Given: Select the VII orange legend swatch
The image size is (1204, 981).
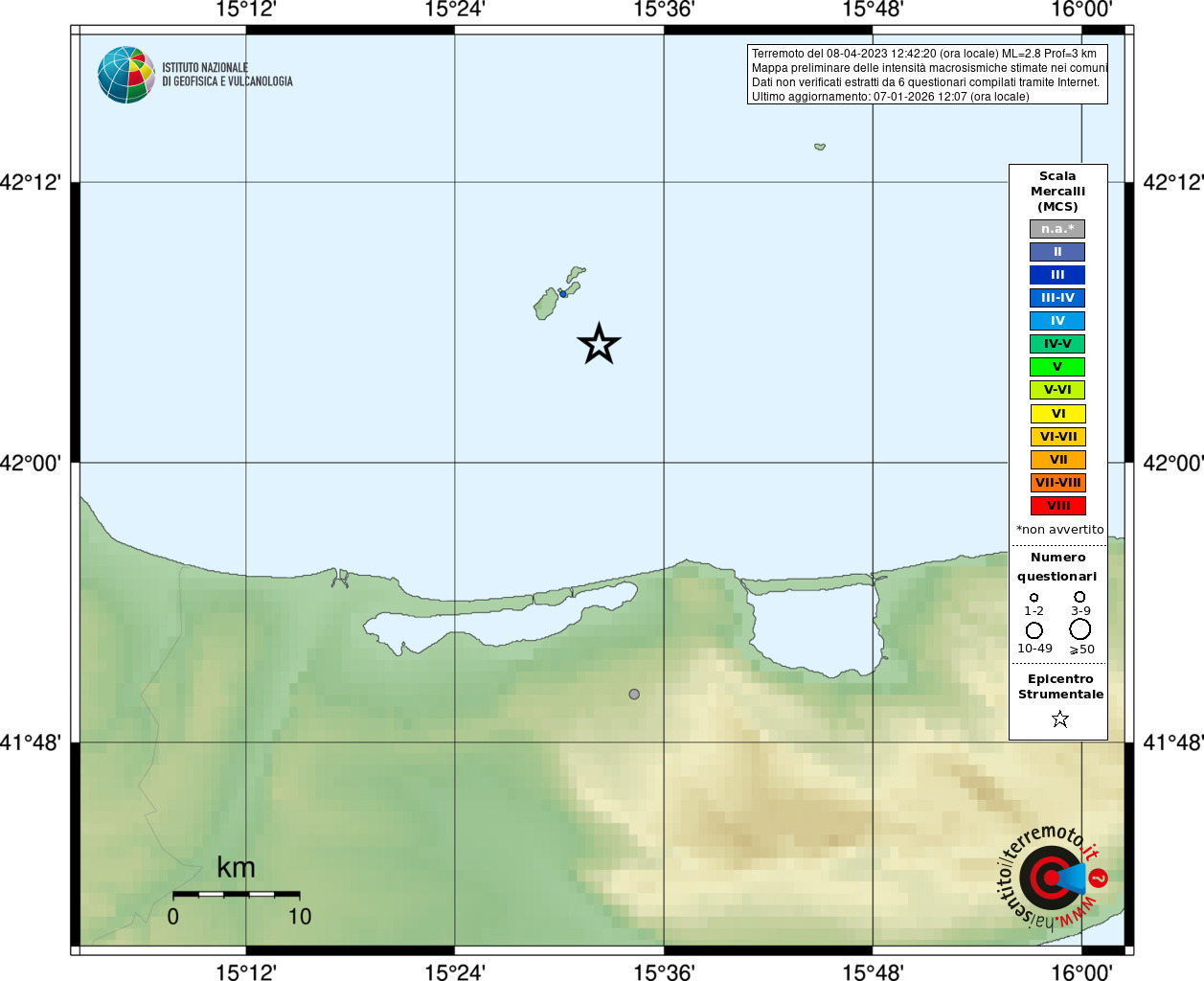Looking at the screenshot, I should [1058, 460].
